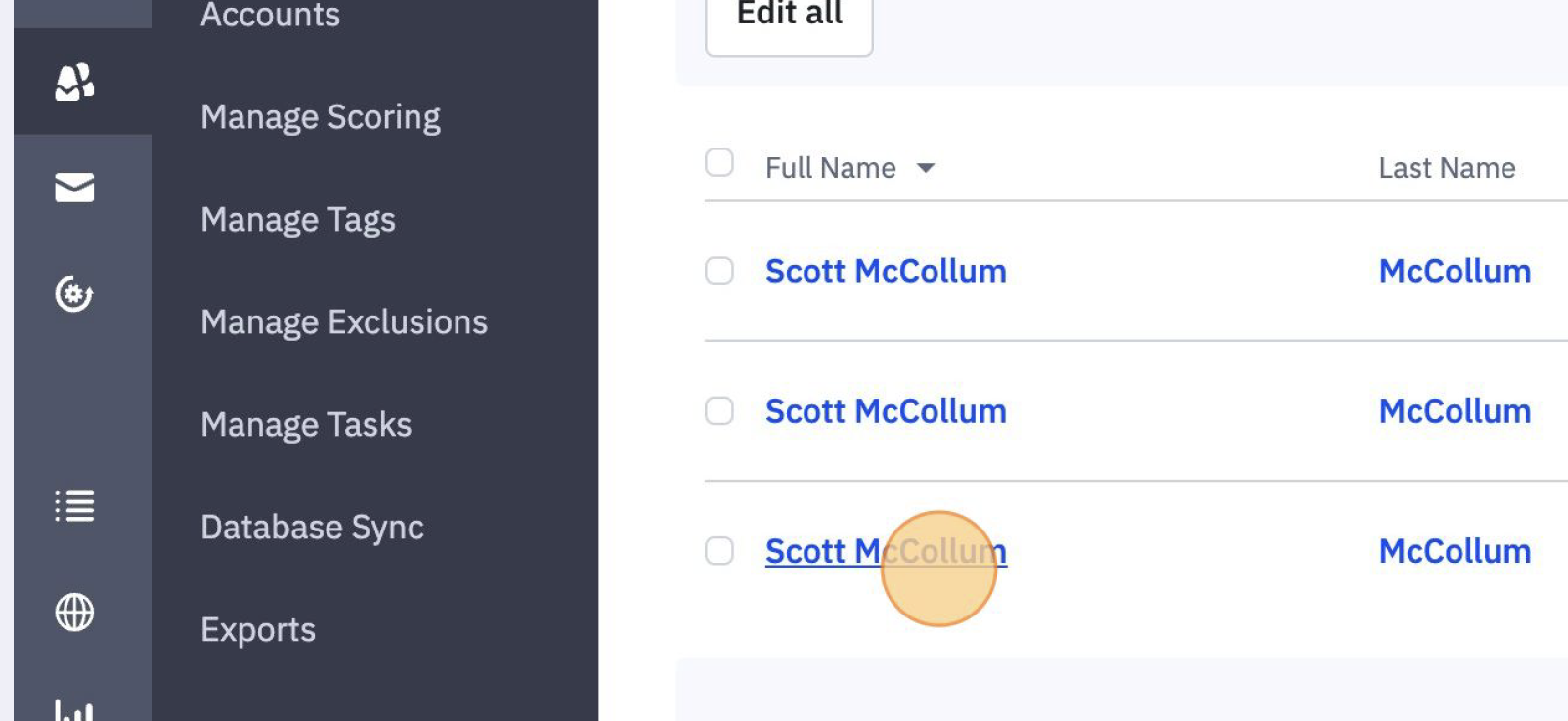This screenshot has height=721, width=1568.
Task: Select the second Scott McCollum row checkbox
Action: pyautogui.click(x=719, y=410)
